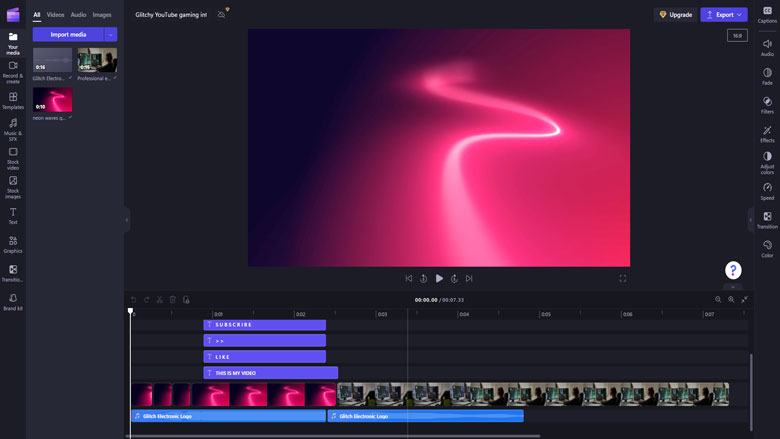Switch to the Images tab

point(102,15)
